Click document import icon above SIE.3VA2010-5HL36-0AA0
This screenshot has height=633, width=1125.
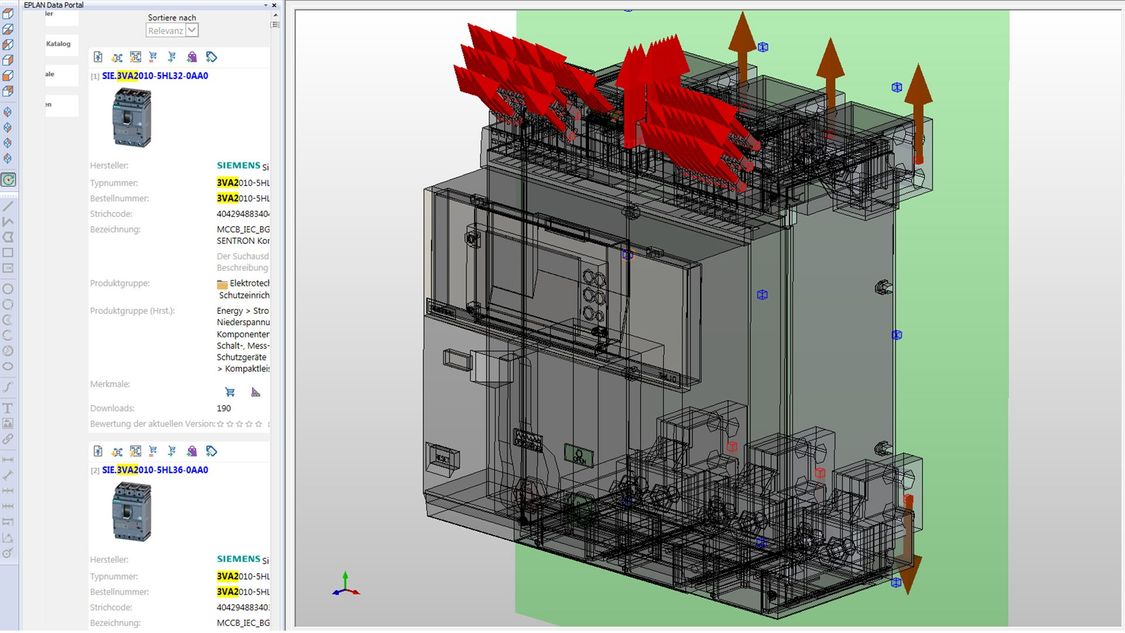tap(98, 451)
